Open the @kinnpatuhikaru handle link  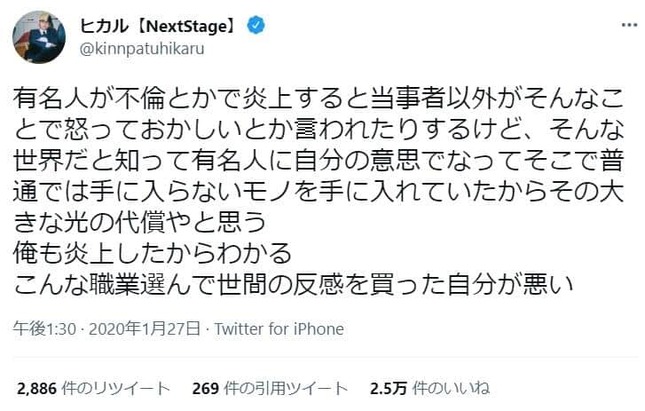pyautogui.click(x=138, y=46)
